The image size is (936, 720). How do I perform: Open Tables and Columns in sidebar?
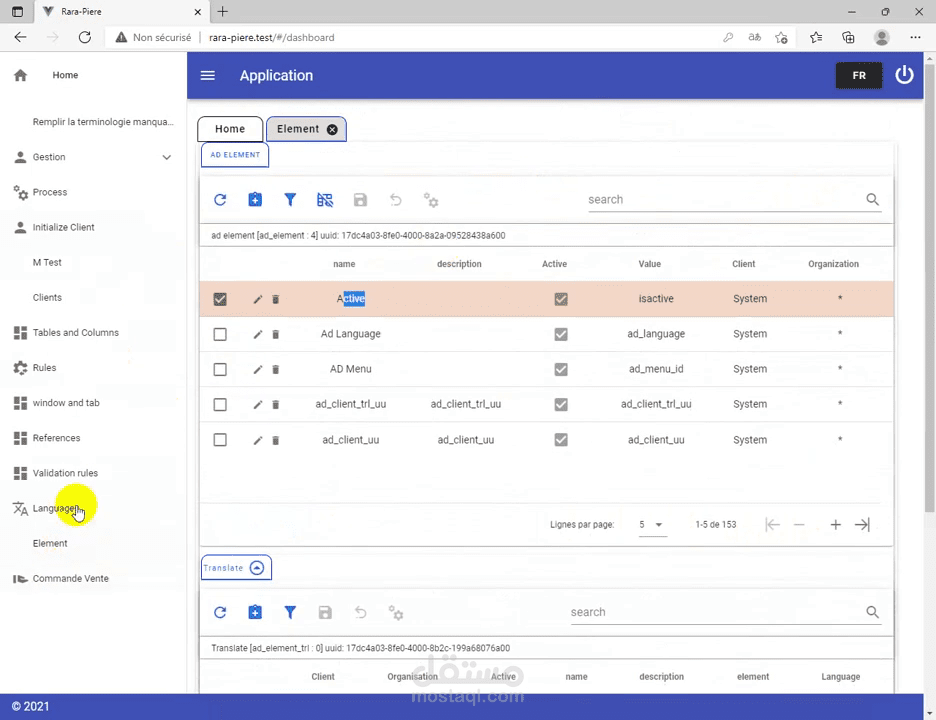point(75,333)
